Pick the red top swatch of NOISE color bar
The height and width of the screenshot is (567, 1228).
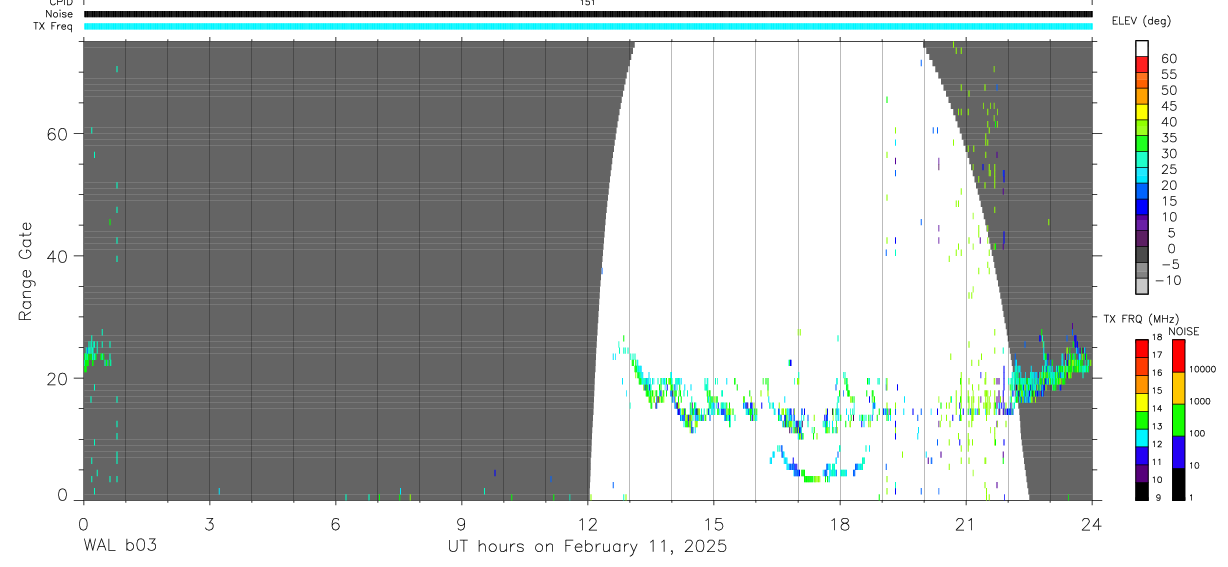[x=1179, y=356]
